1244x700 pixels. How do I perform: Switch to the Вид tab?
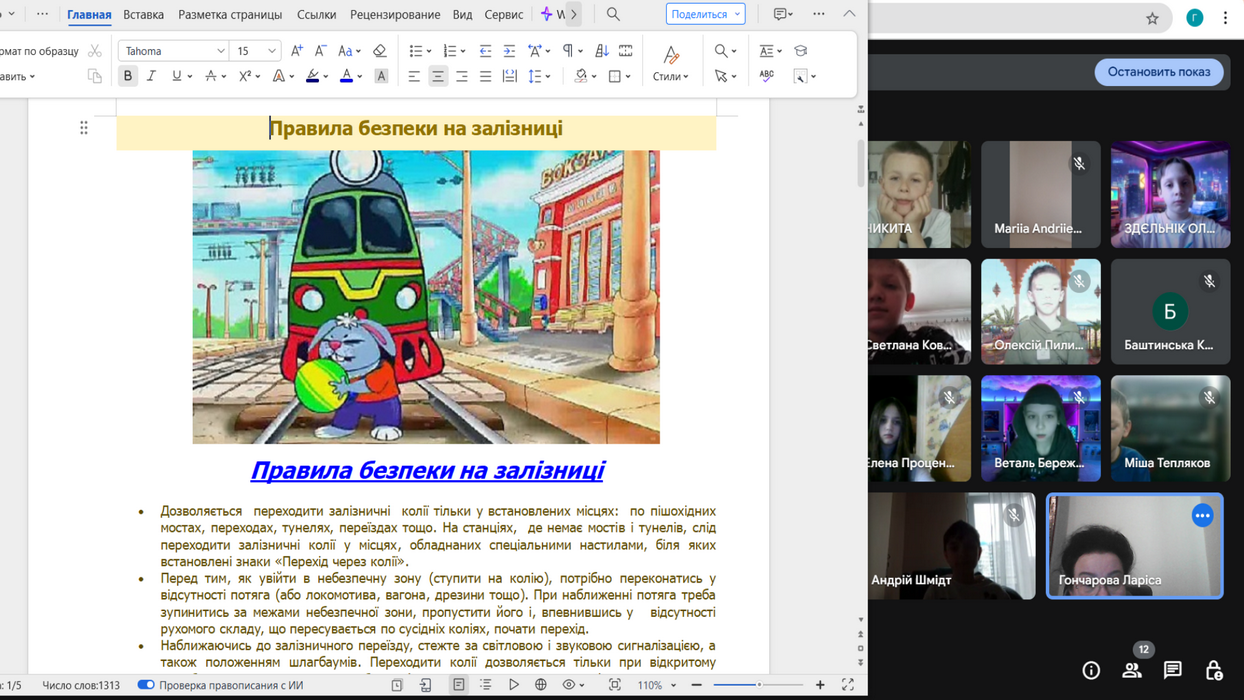[x=462, y=15]
